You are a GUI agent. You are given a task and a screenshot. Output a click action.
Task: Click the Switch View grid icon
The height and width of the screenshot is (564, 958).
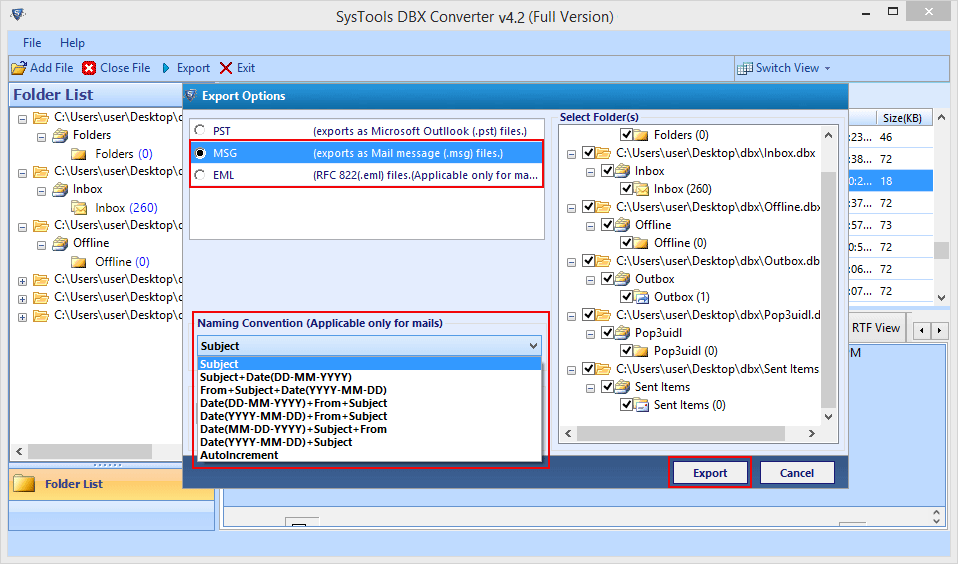[x=744, y=68]
